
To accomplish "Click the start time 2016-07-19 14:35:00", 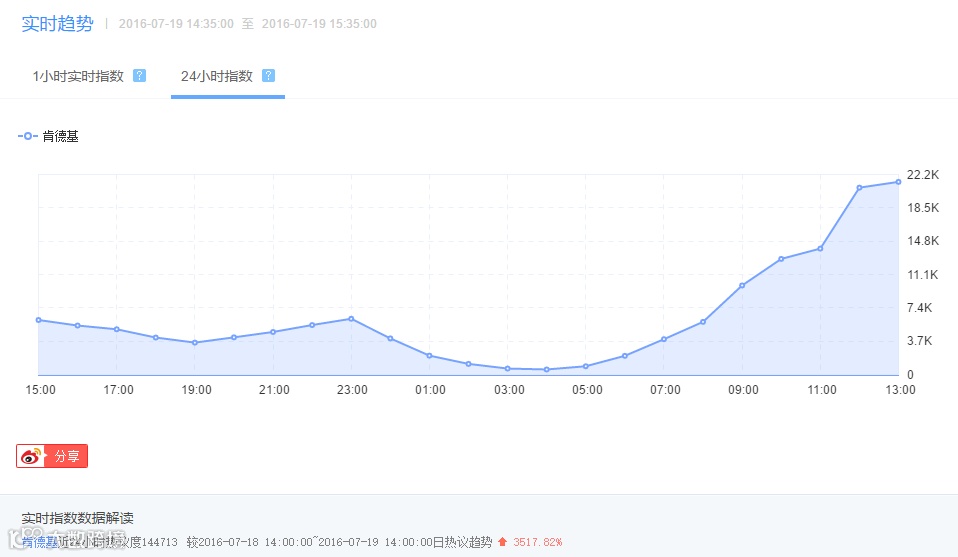I will pyautogui.click(x=176, y=24).
